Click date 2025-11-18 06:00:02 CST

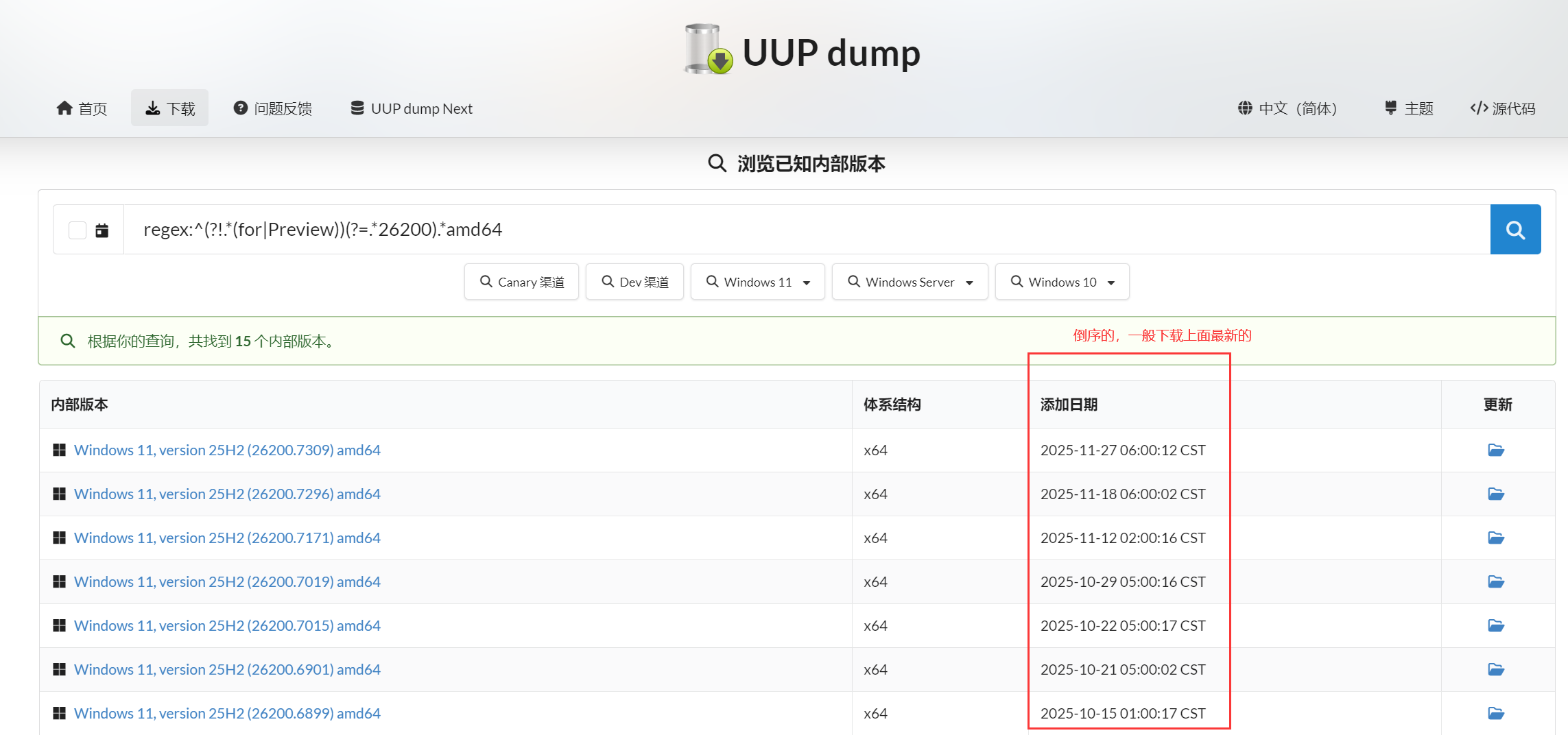coord(1123,494)
